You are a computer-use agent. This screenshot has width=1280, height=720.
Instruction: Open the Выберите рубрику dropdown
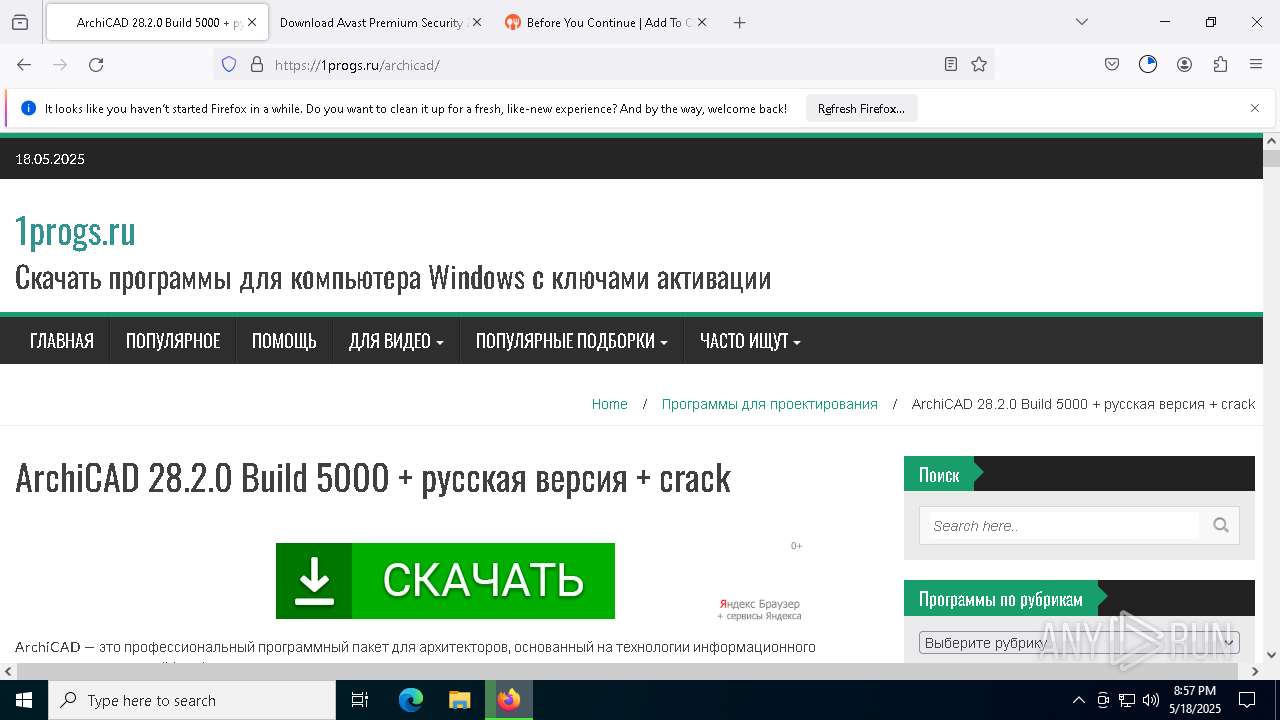(1079, 642)
